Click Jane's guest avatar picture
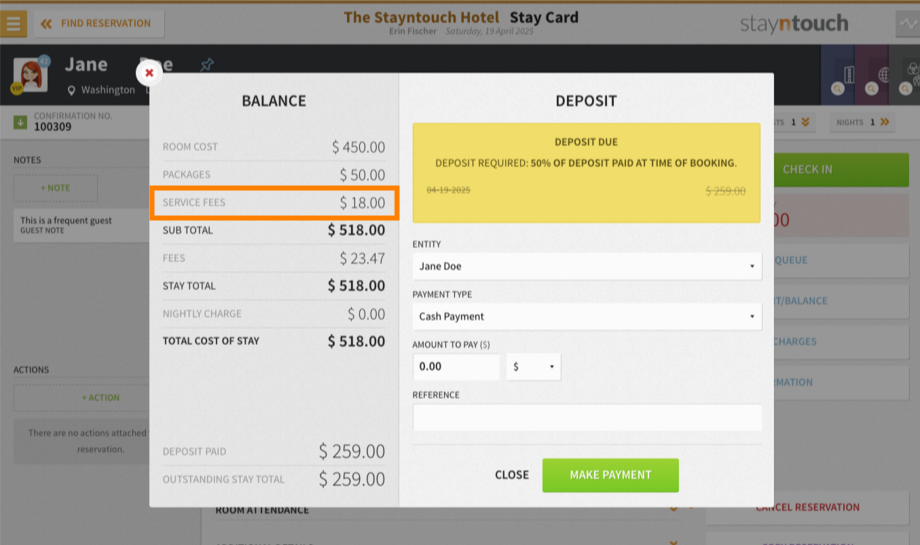The height and width of the screenshot is (545, 920). pyautogui.click(x=30, y=75)
